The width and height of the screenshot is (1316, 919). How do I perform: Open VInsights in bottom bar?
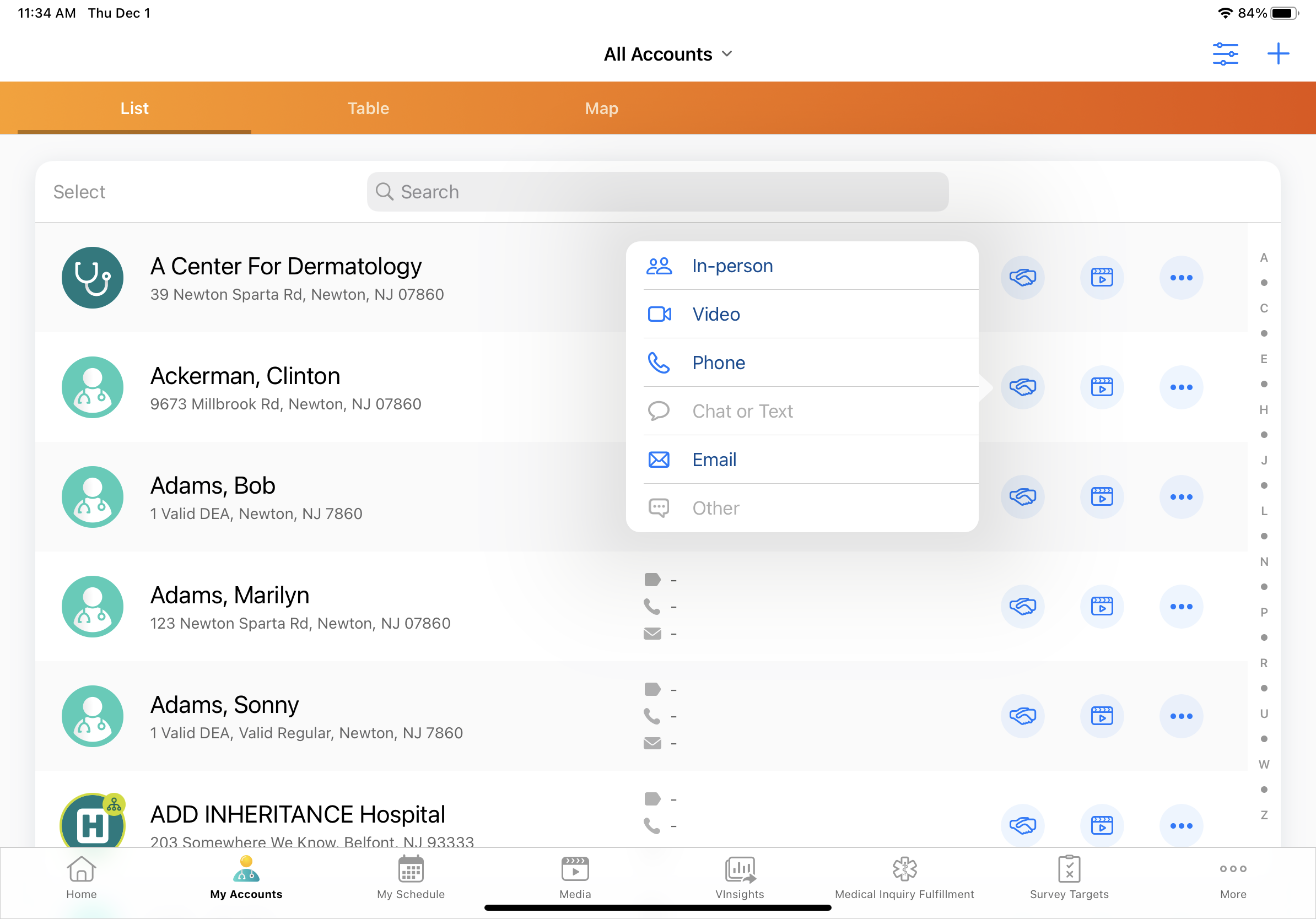point(740,877)
